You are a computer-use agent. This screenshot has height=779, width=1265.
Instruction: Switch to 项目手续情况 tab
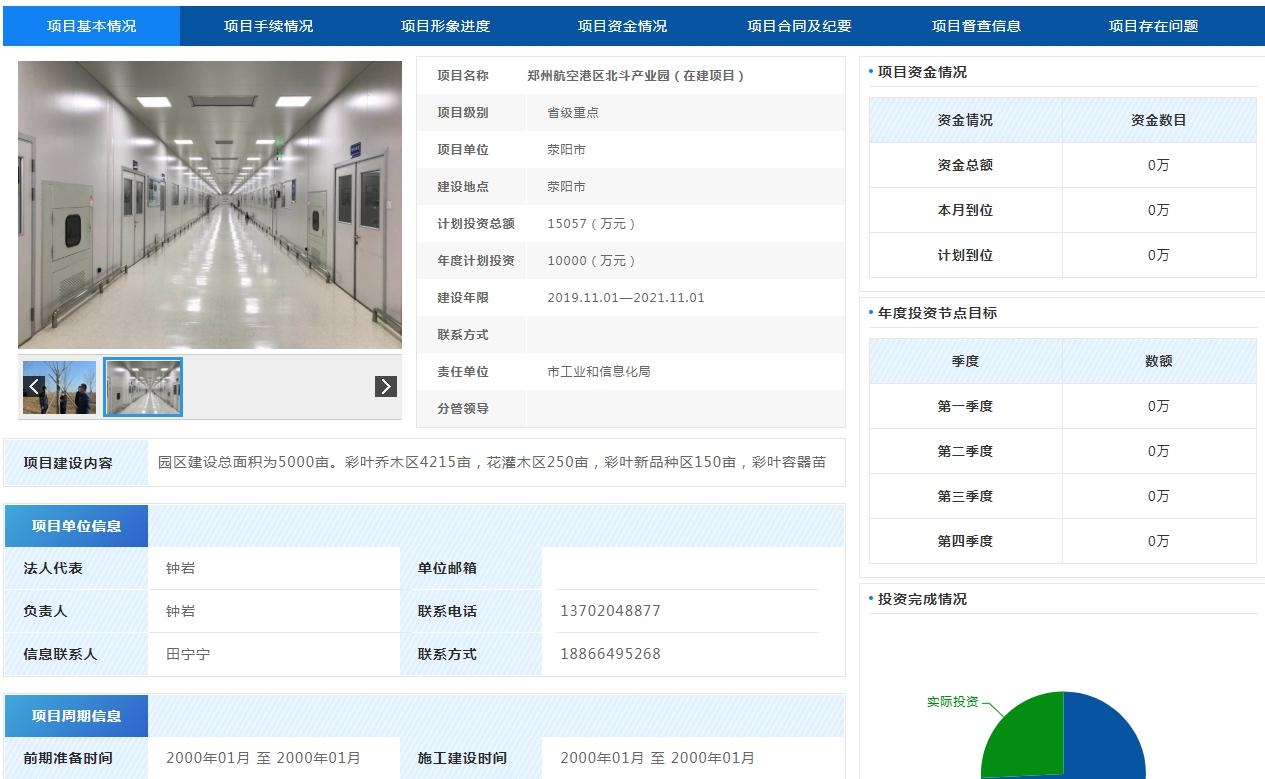click(x=269, y=26)
